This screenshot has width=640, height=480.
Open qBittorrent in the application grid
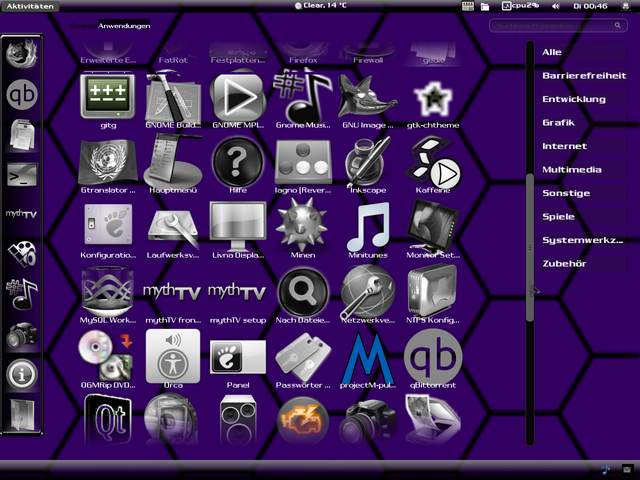(x=433, y=356)
